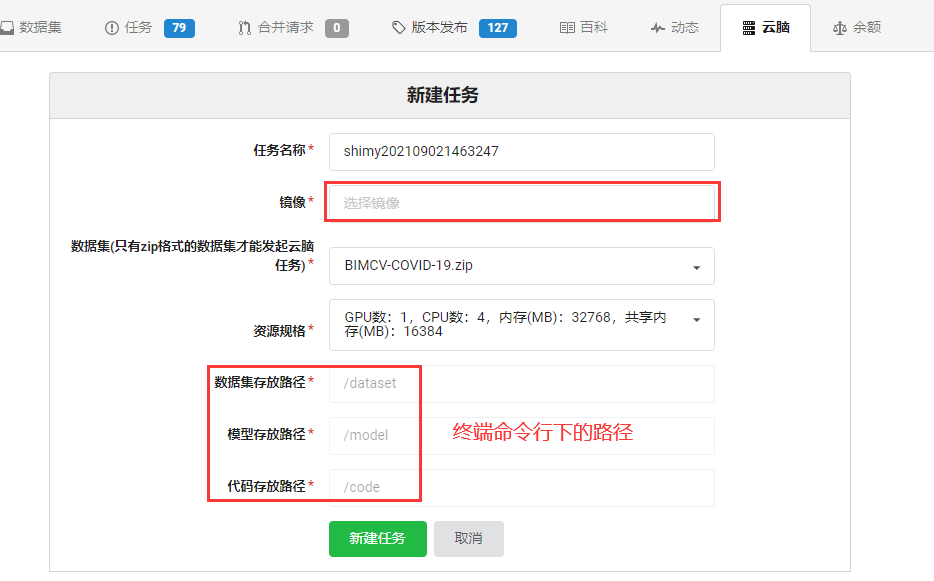Click the book icon beside 百科

point(567,27)
